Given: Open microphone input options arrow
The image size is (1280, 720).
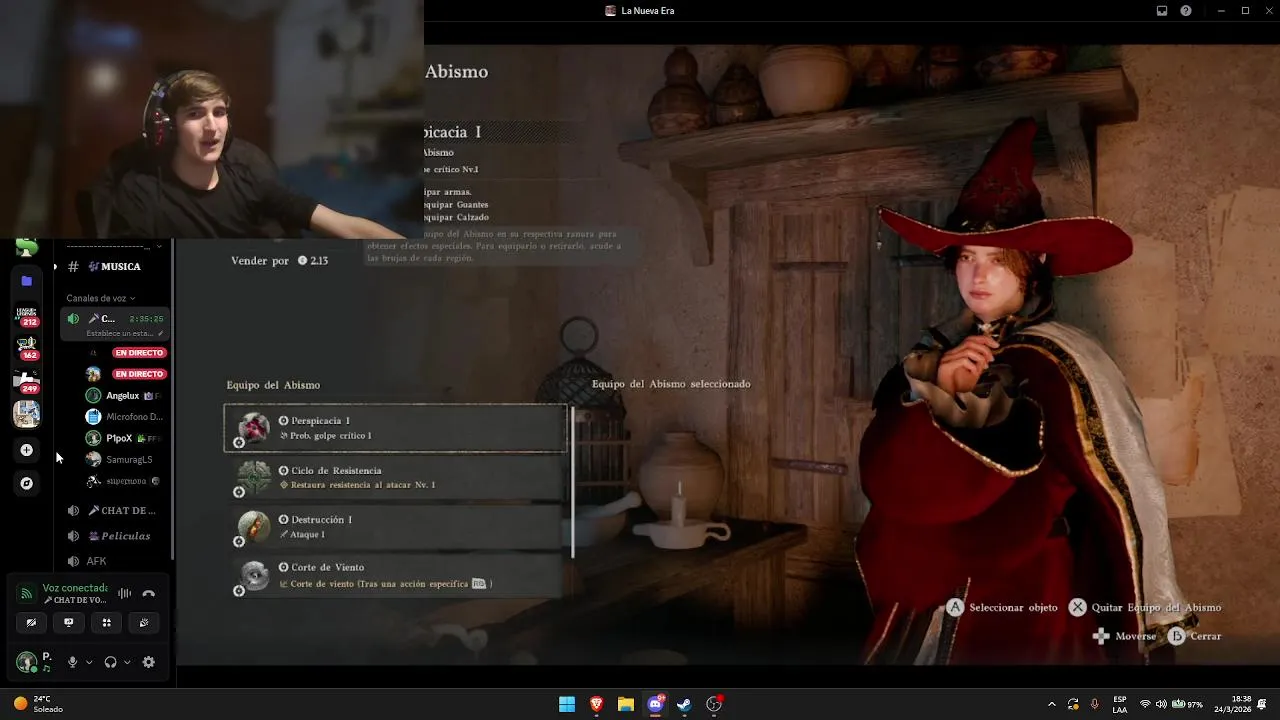Looking at the screenshot, I should click(x=89, y=662).
